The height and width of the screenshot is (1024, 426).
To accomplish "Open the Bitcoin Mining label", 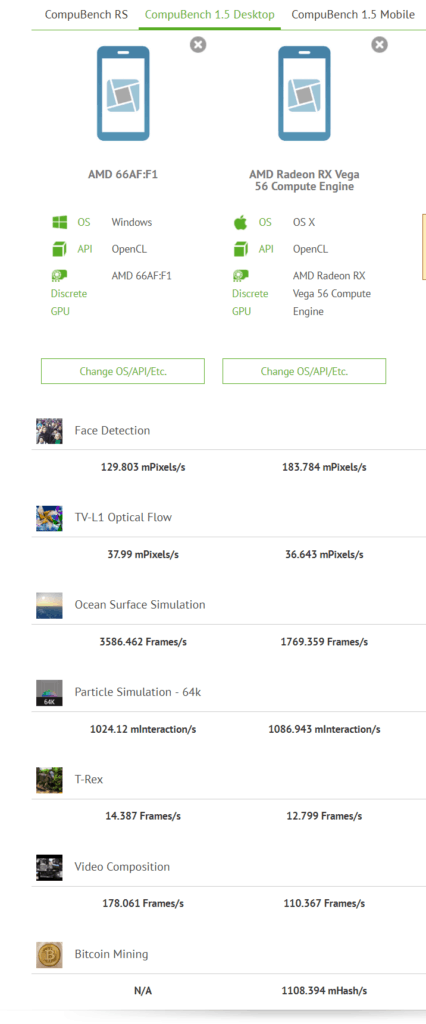I will pyautogui.click(x=112, y=954).
